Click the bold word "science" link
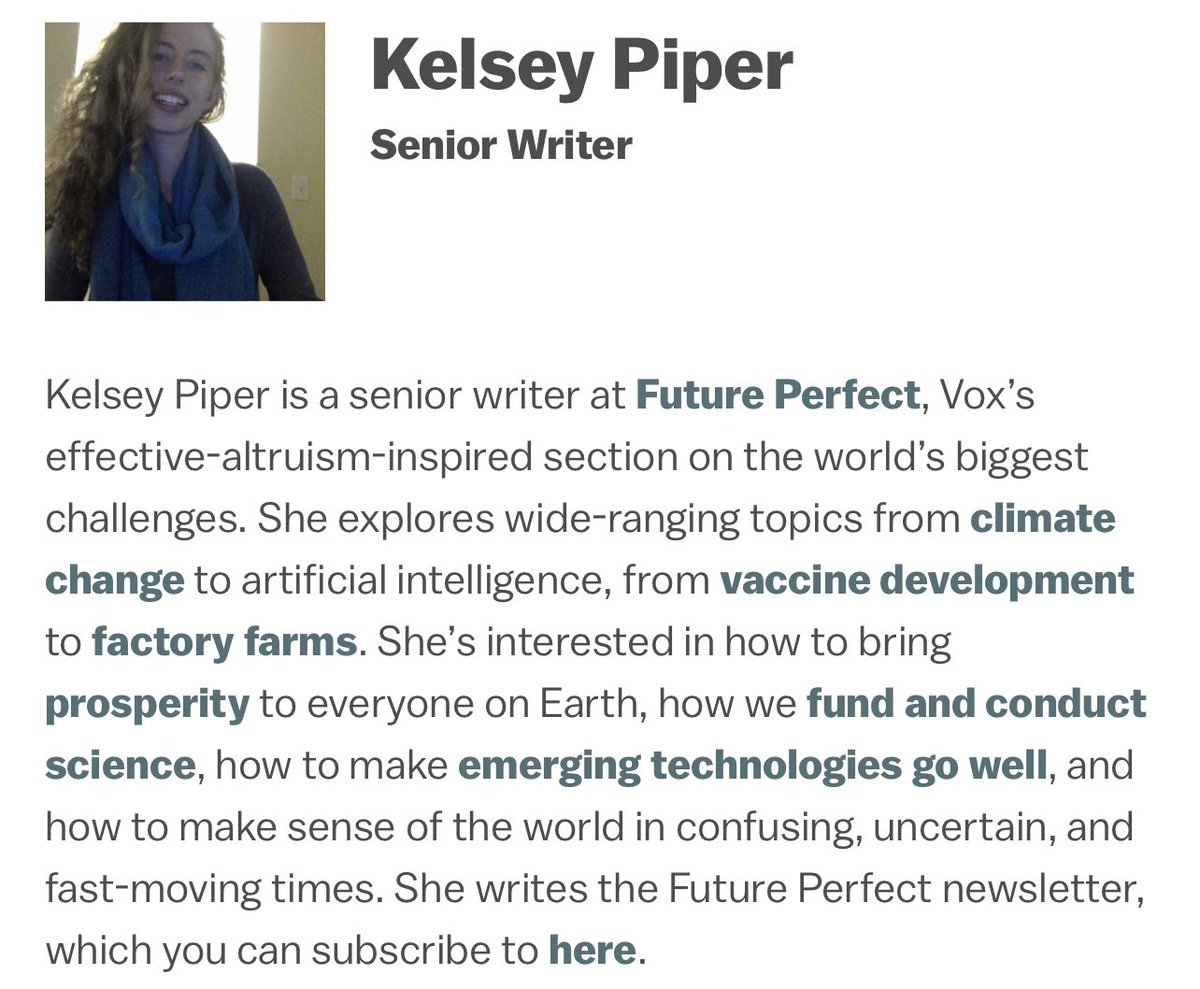This screenshot has height=989, width=1200. pyautogui.click(x=120, y=766)
